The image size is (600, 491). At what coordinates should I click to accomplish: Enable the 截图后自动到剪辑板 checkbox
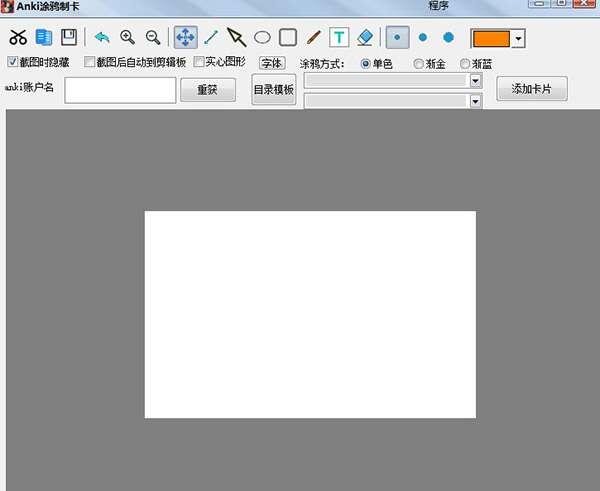tap(90, 62)
